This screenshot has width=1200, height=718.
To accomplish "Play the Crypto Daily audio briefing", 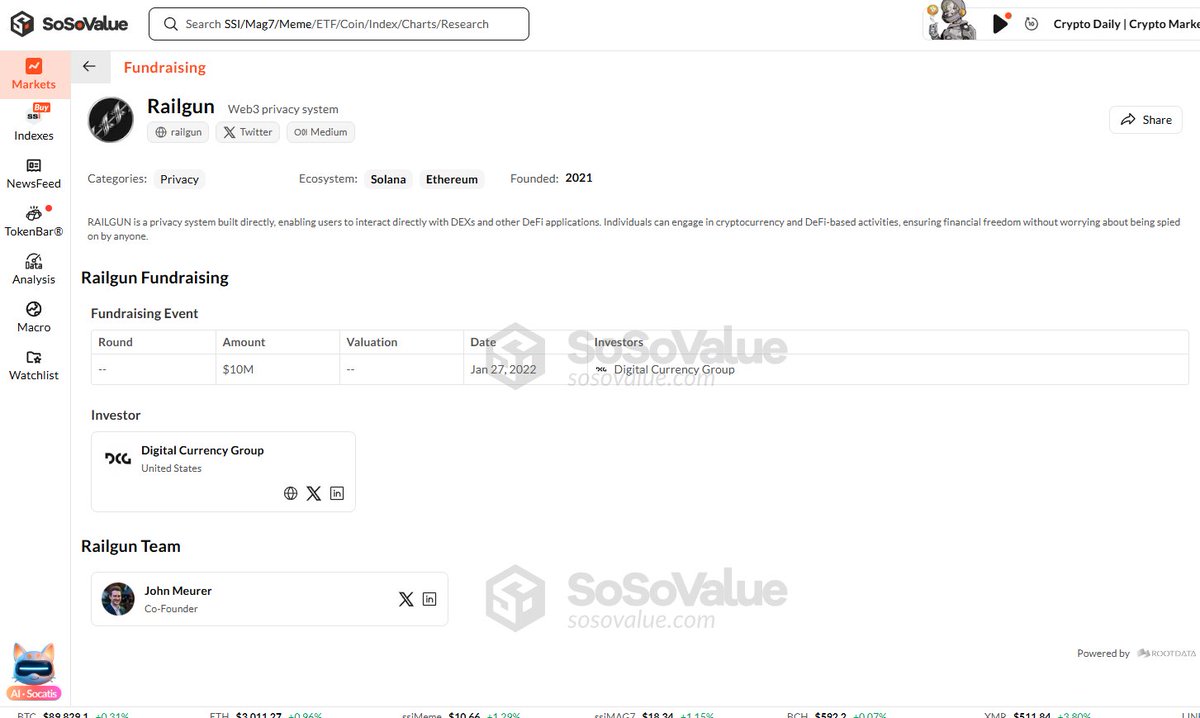I will tap(1001, 23).
